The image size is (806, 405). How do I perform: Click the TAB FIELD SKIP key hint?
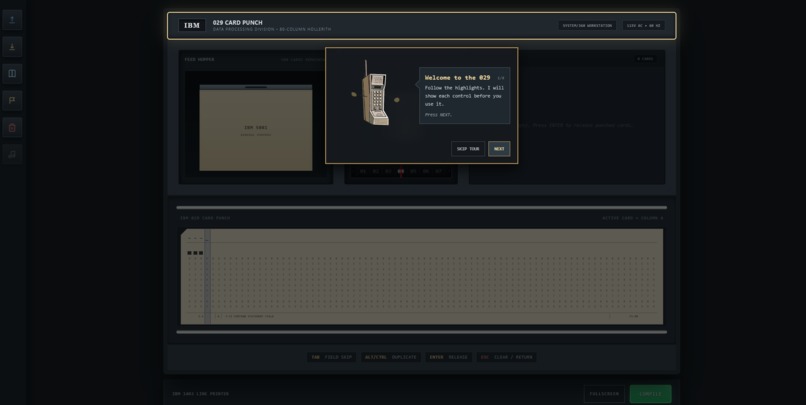point(332,357)
